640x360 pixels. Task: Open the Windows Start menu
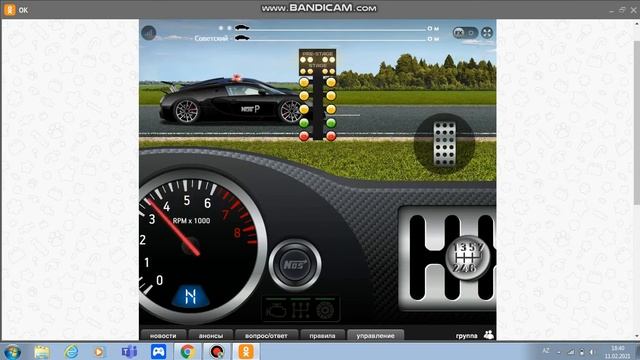point(12,351)
